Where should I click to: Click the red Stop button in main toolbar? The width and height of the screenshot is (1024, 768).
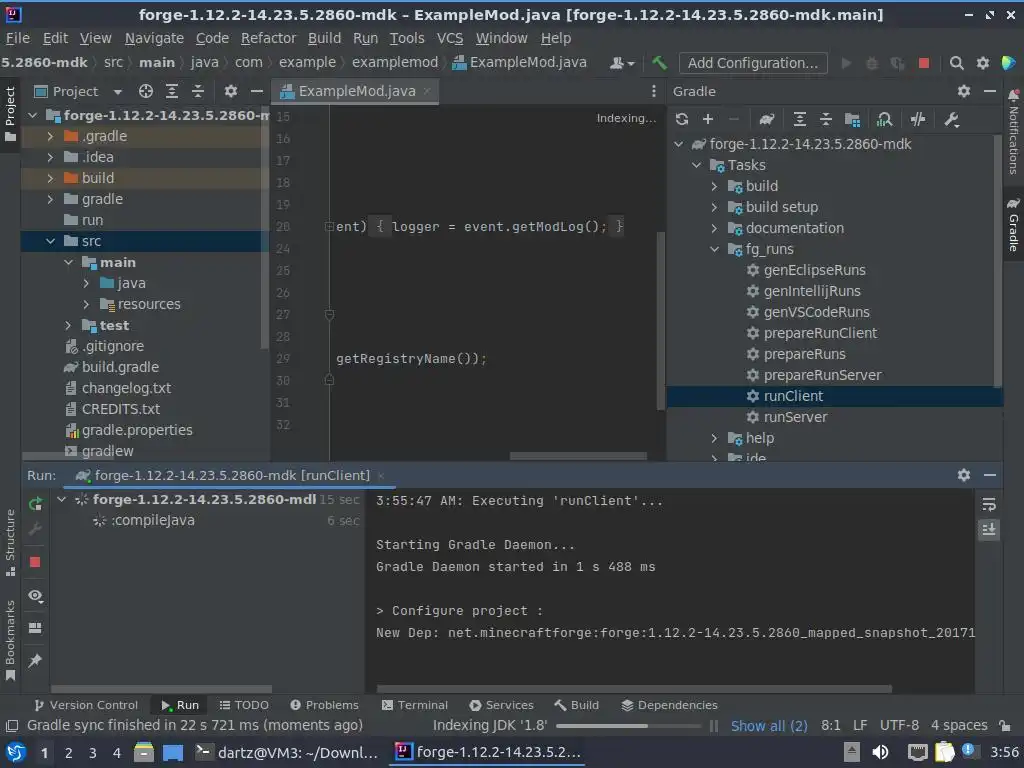pyautogui.click(x=923, y=63)
